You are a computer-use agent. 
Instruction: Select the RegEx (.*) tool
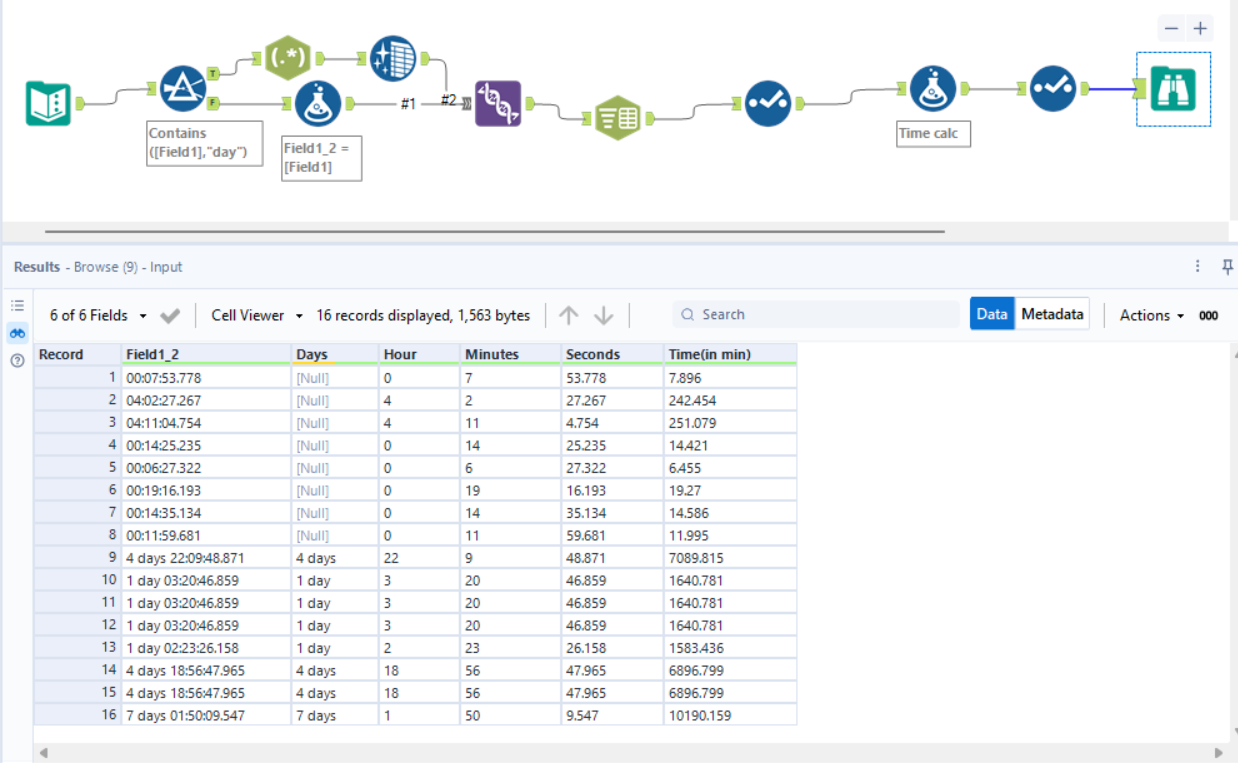point(288,57)
